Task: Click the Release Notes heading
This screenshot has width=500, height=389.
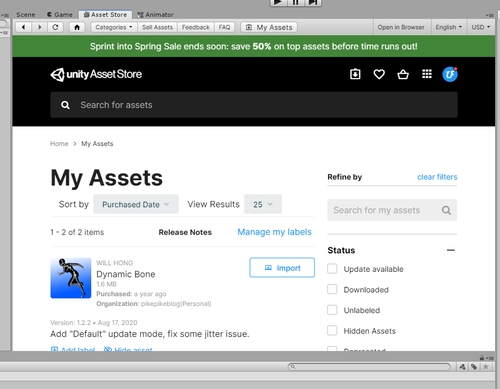Action: pyautogui.click(x=185, y=232)
